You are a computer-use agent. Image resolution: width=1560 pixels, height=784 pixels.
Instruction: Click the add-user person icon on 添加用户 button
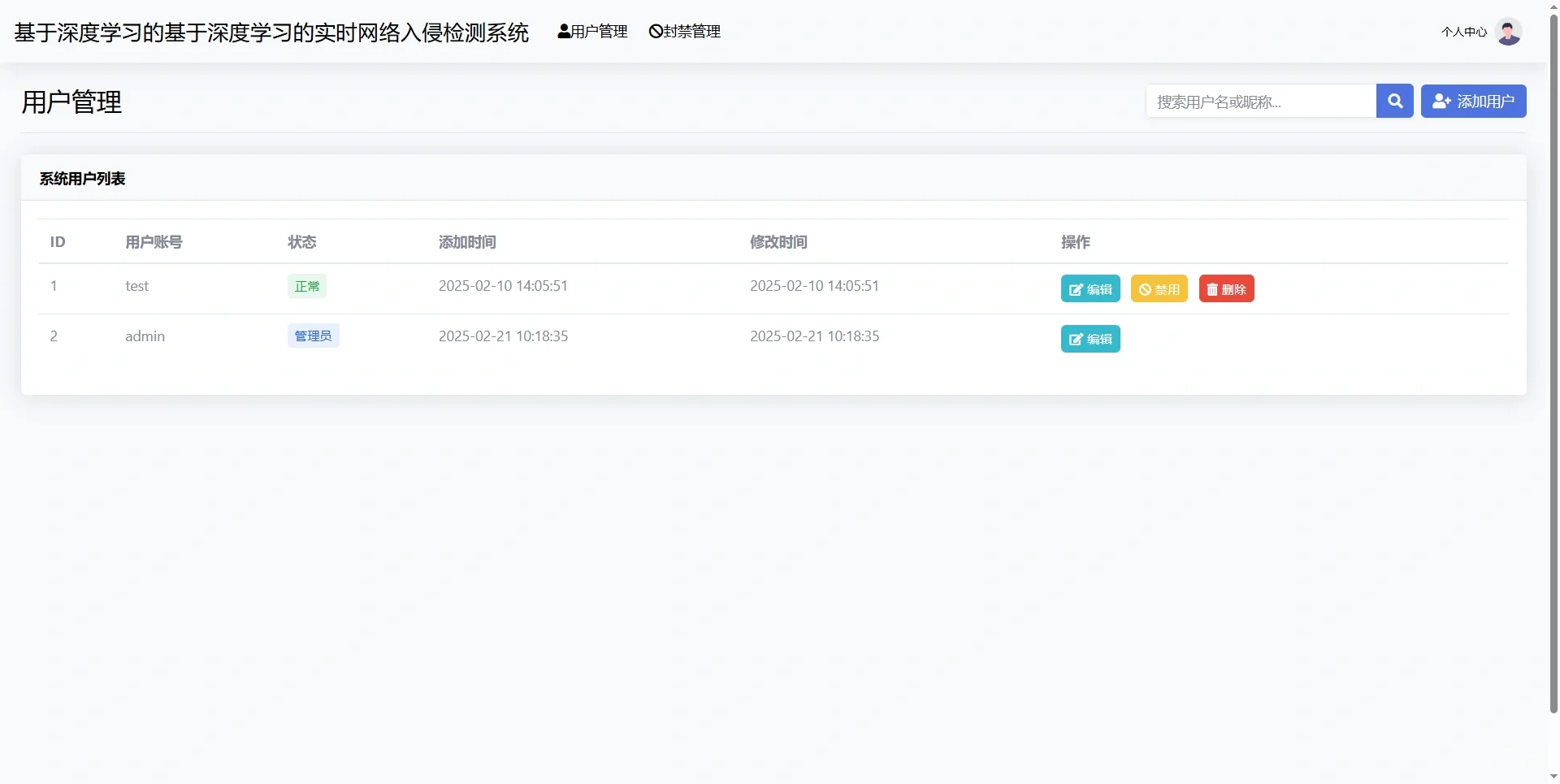pos(1441,101)
